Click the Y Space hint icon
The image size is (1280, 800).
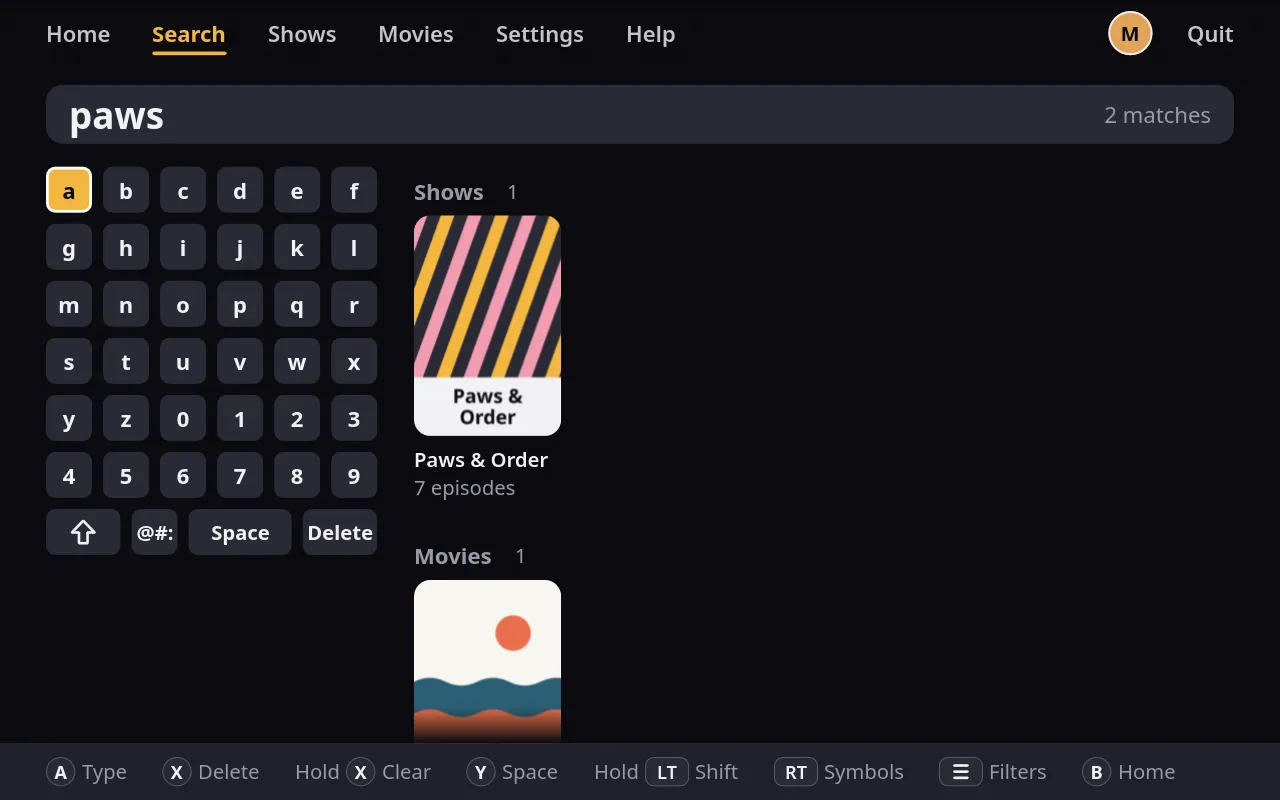pyautogui.click(x=481, y=772)
